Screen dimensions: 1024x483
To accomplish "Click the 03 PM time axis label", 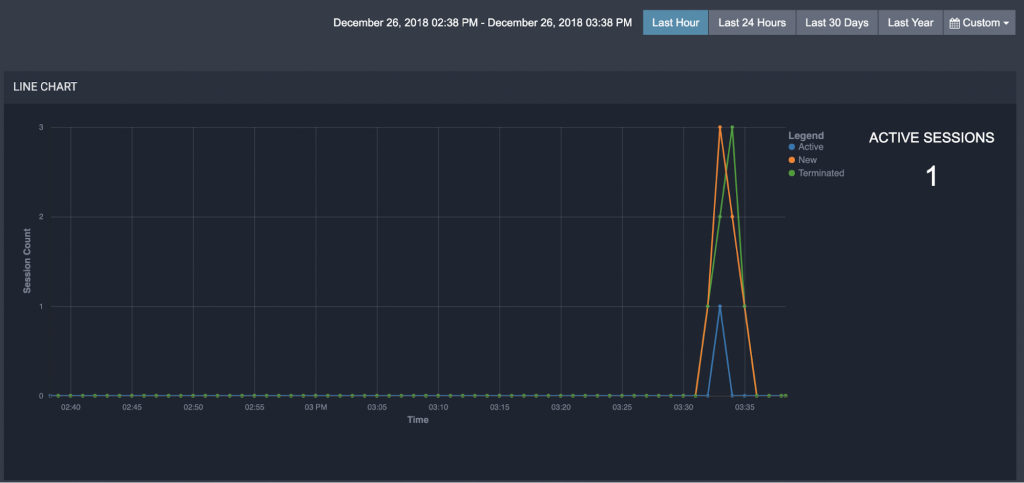I will pyautogui.click(x=316, y=408).
